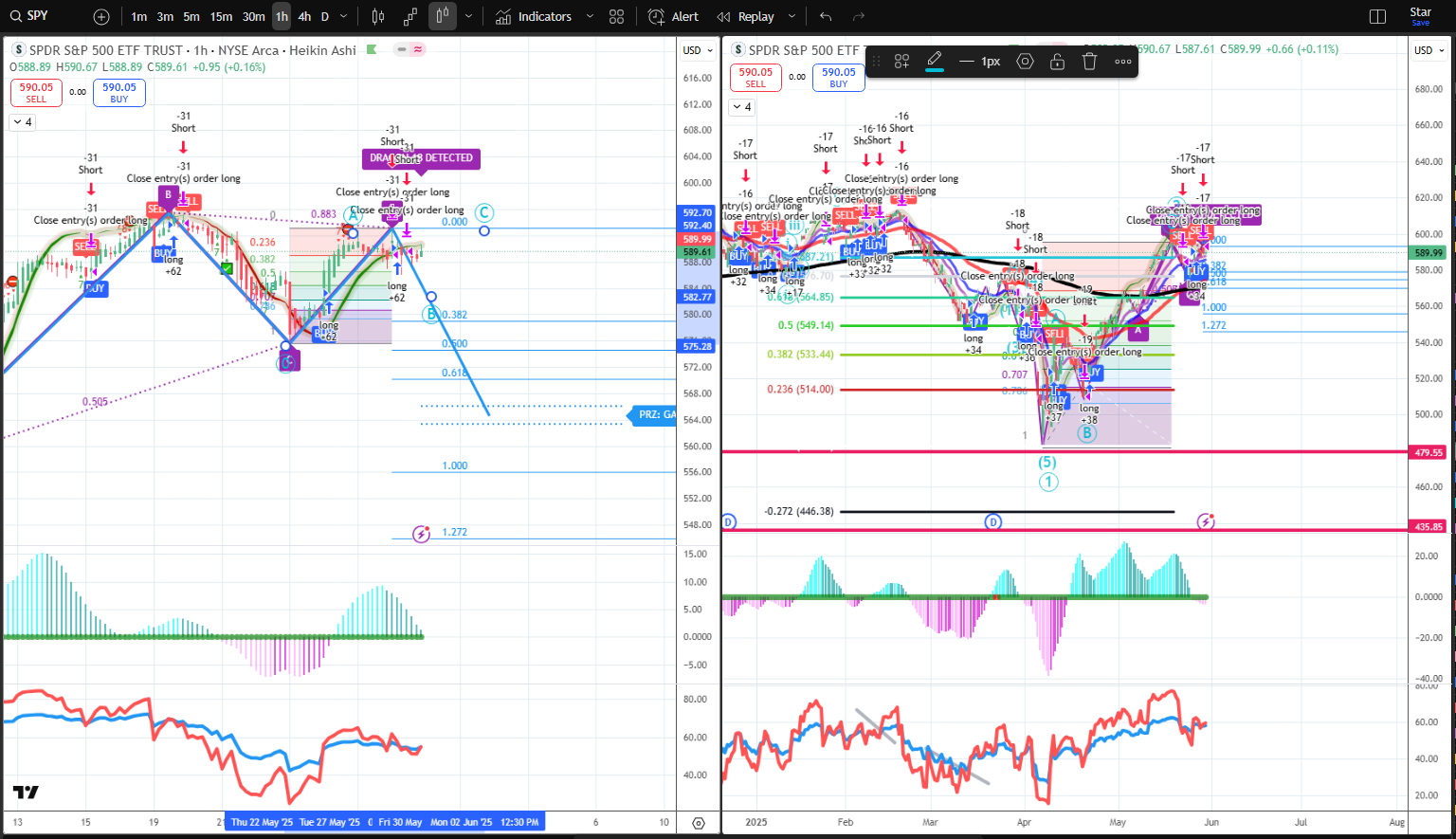Click the 592.70 price tag on left scale
This screenshot has width=1456, height=839.
point(697,213)
